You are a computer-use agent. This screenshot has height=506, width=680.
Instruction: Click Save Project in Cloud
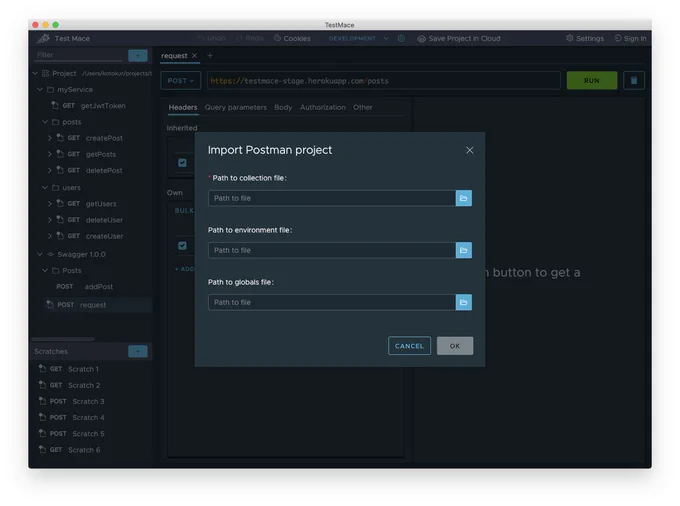pos(459,39)
